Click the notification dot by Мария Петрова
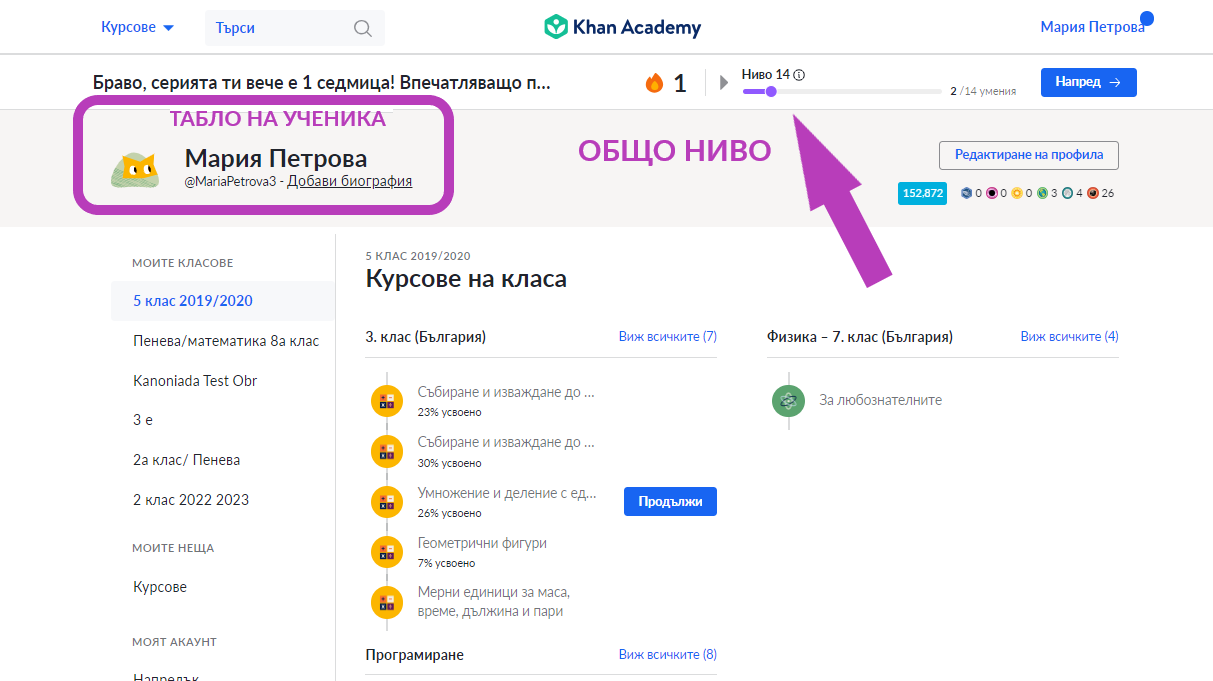The height and width of the screenshot is (681, 1213). 1146,18
